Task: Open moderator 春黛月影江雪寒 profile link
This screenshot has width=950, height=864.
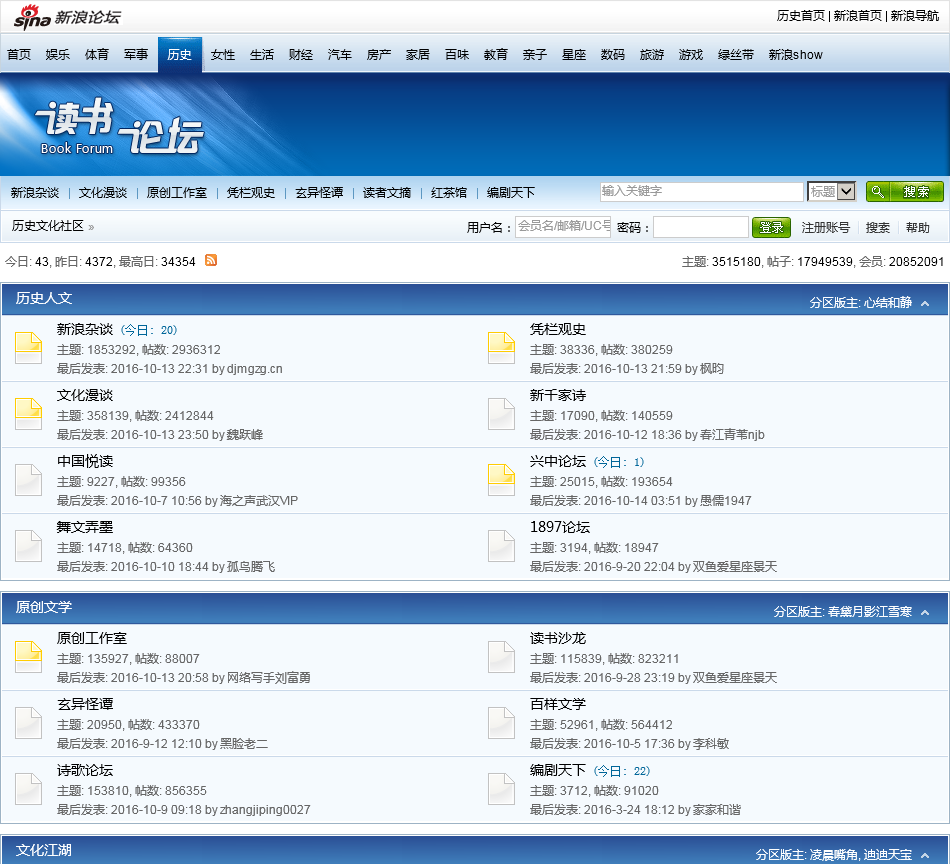Action: pos(869,611)
